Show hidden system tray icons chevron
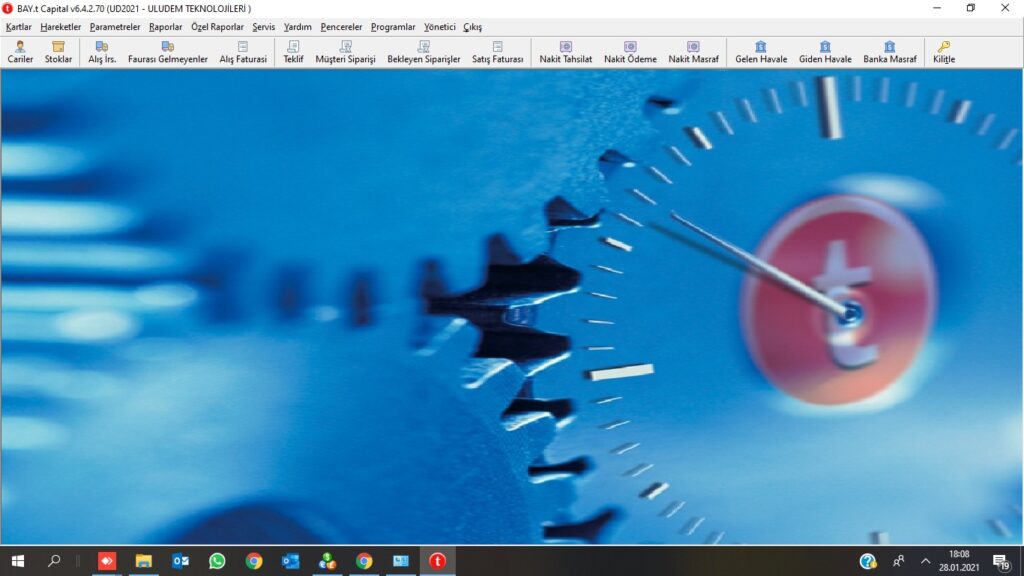The width and height of the screenshot is (1024, 576). click(x=925, y=561)
